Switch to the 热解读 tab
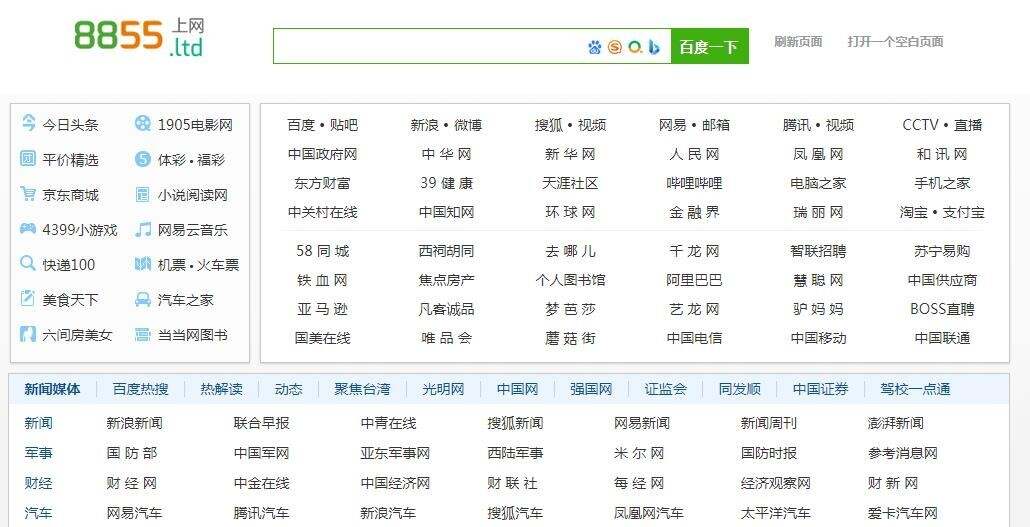The height and width of the screenshot is (527, 1030). point(221,389)
